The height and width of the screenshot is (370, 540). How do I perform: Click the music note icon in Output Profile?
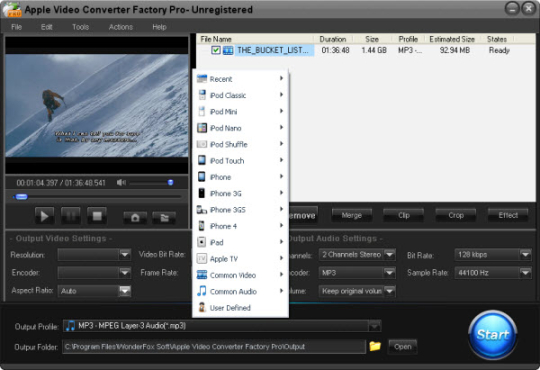70,326
